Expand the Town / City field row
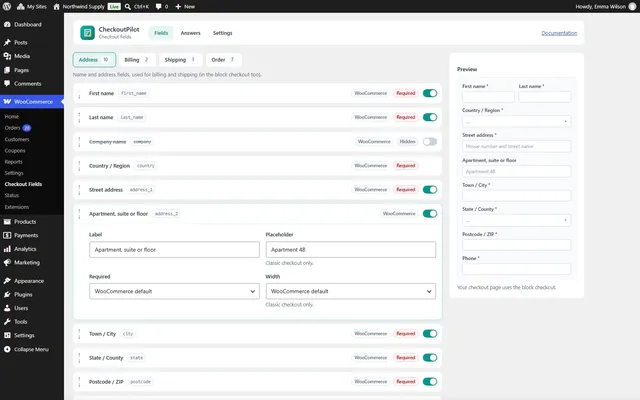The height and width of the screenshot is (400, 640). pyautogui.click(x=257, y=333)
